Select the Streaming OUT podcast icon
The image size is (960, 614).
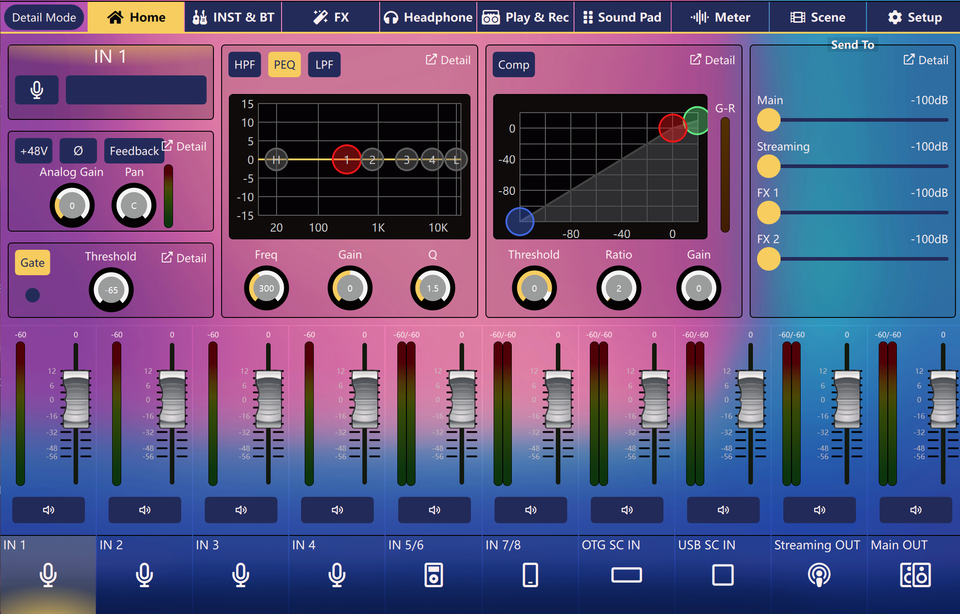pos(819,575)
